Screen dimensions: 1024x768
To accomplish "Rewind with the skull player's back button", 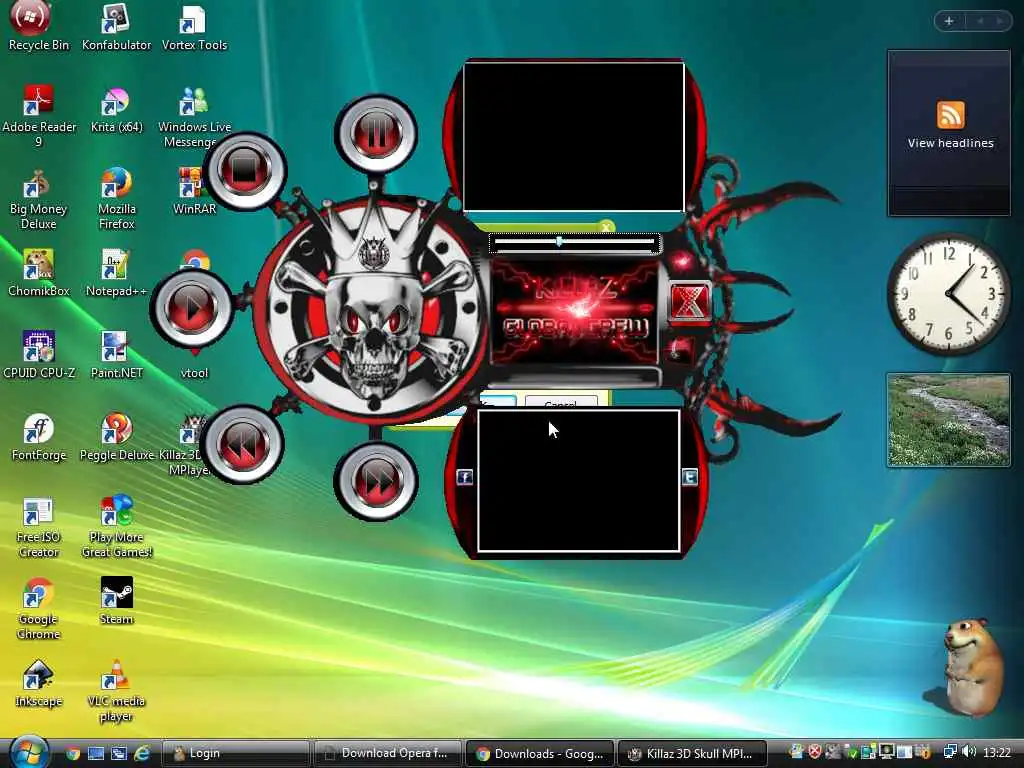I will (242, 444).
